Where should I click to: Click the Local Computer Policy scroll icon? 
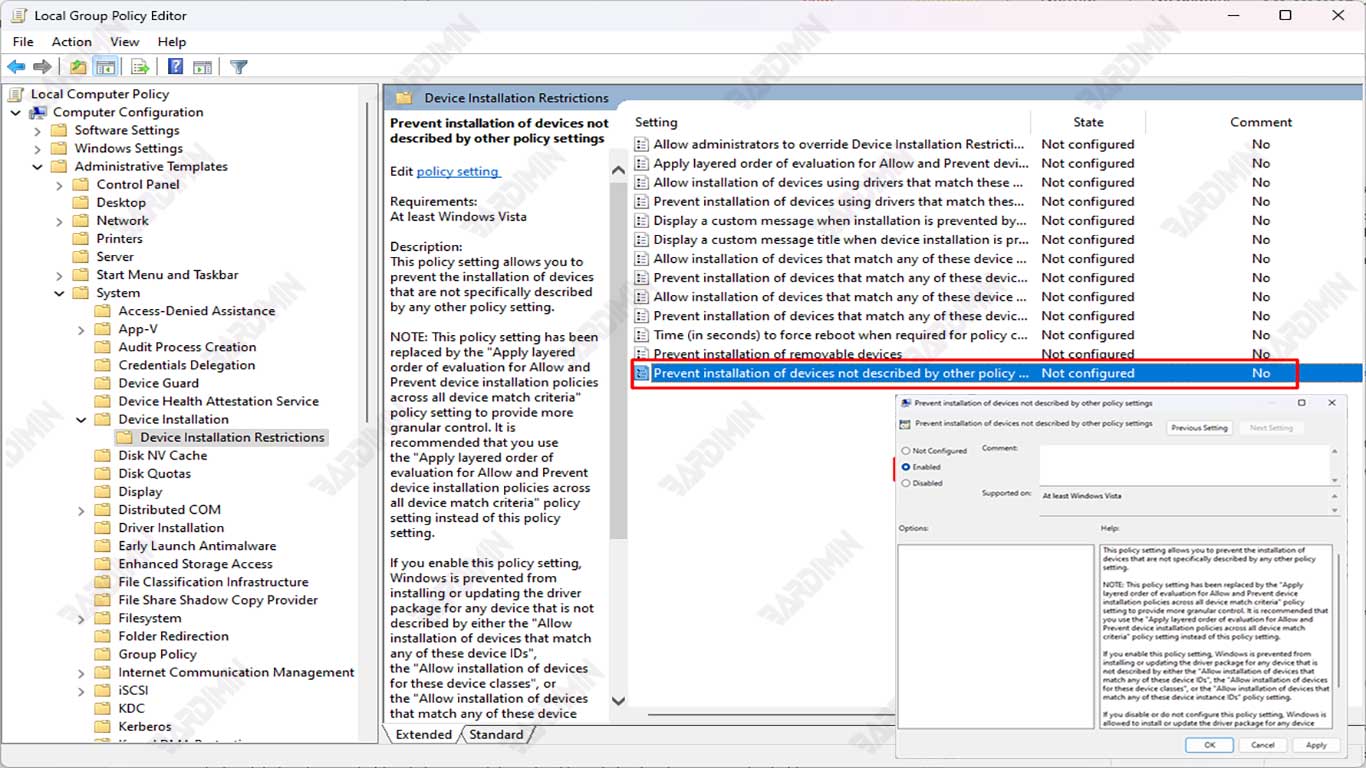click(x=17, y=94)
